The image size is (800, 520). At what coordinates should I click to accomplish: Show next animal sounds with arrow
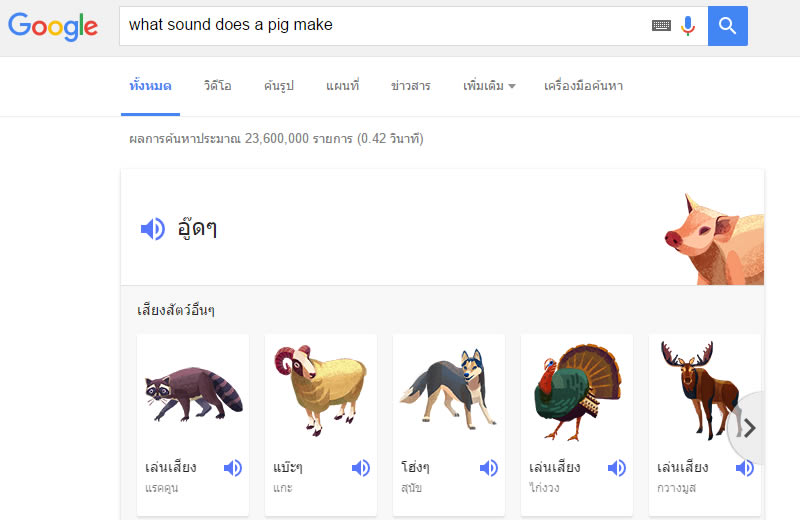click(x=749, y=428)
